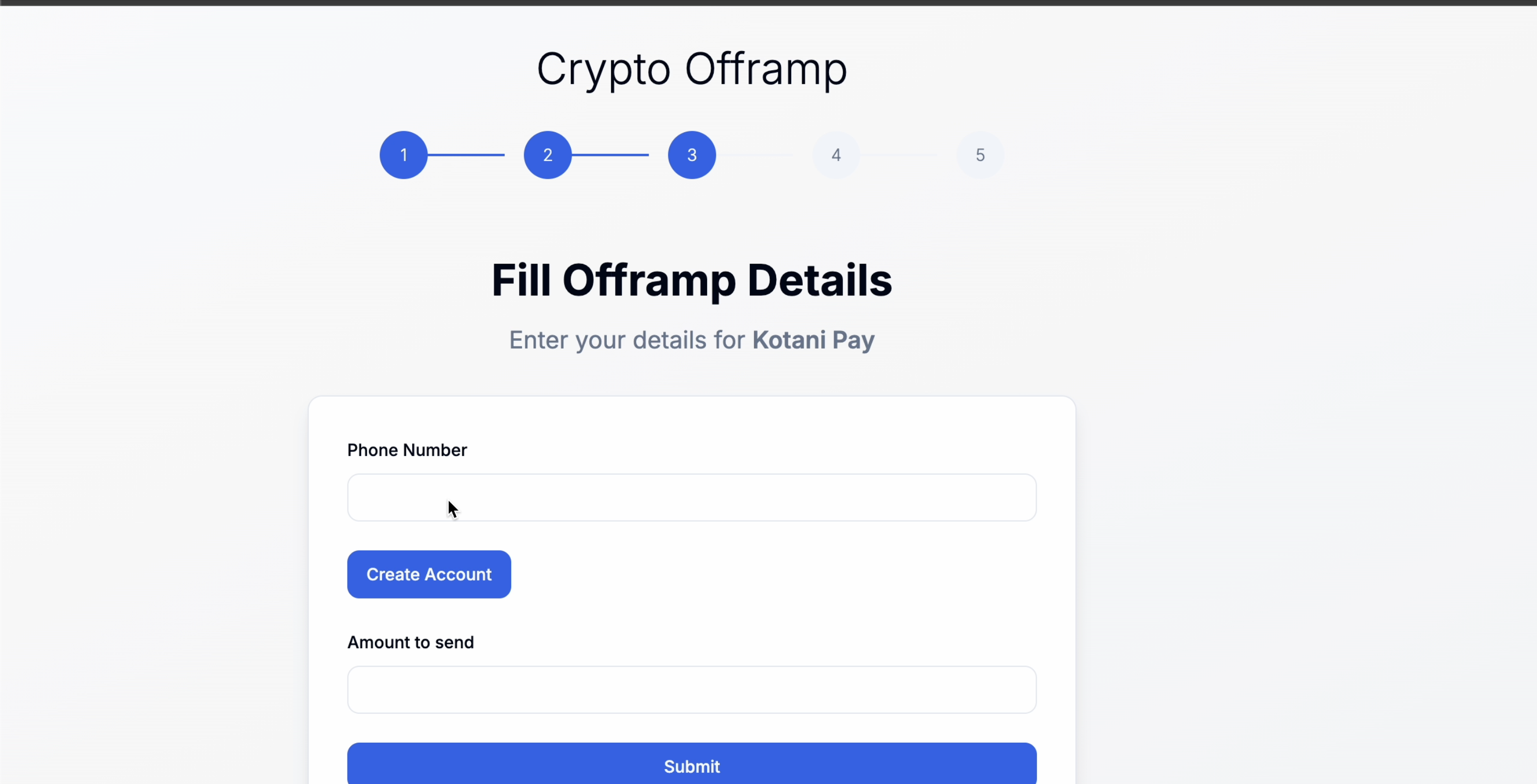Submit the offramp details form
The image size is (1537, 784).
(692, 765)
